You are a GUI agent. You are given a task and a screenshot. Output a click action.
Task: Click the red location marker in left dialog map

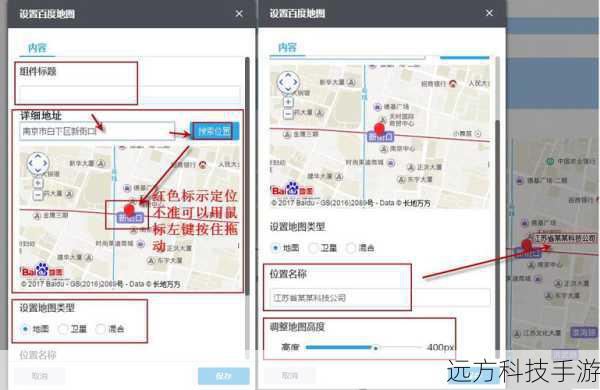[x=129, y=210]
